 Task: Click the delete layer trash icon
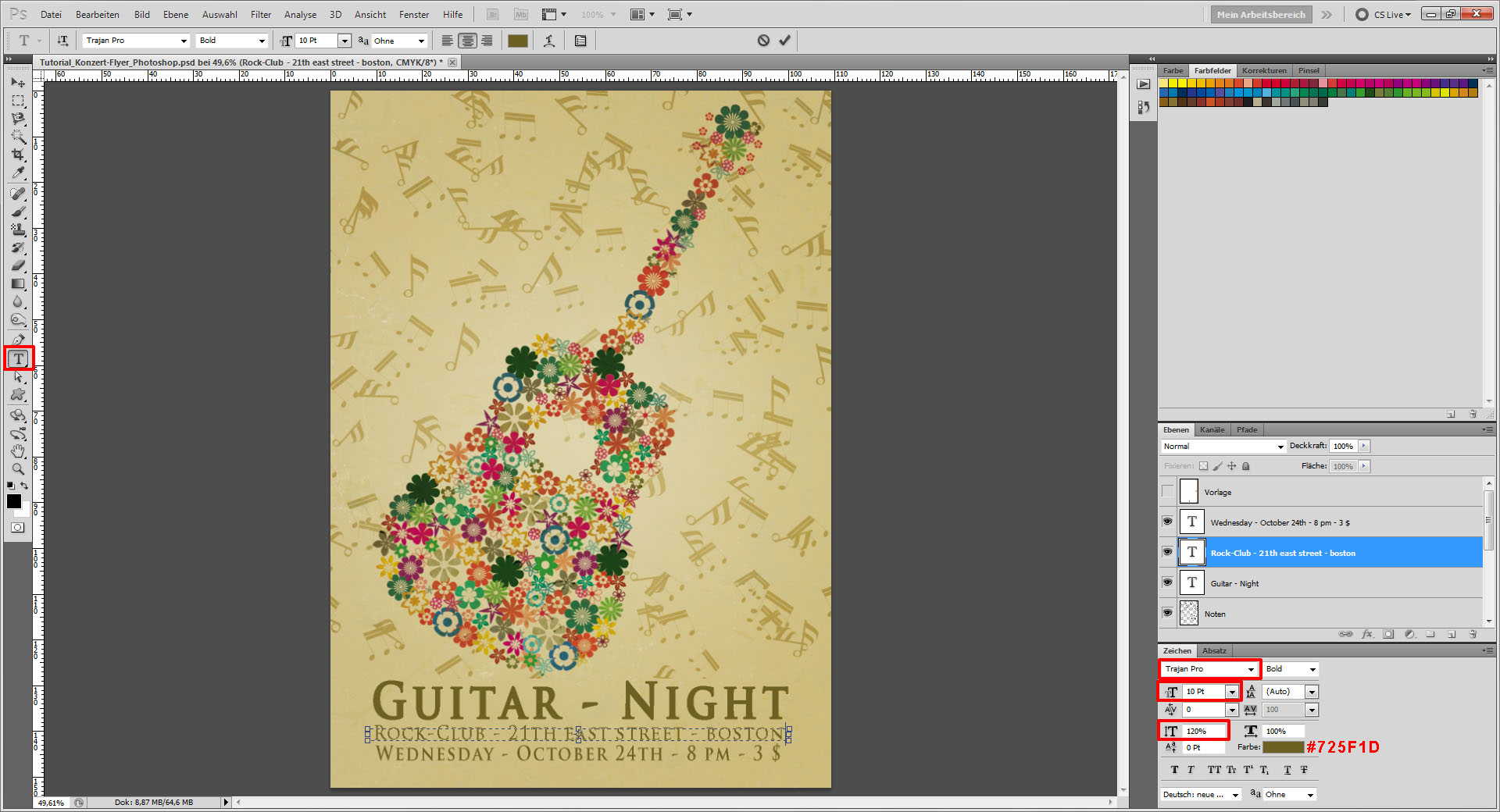tap(1473, 634)
